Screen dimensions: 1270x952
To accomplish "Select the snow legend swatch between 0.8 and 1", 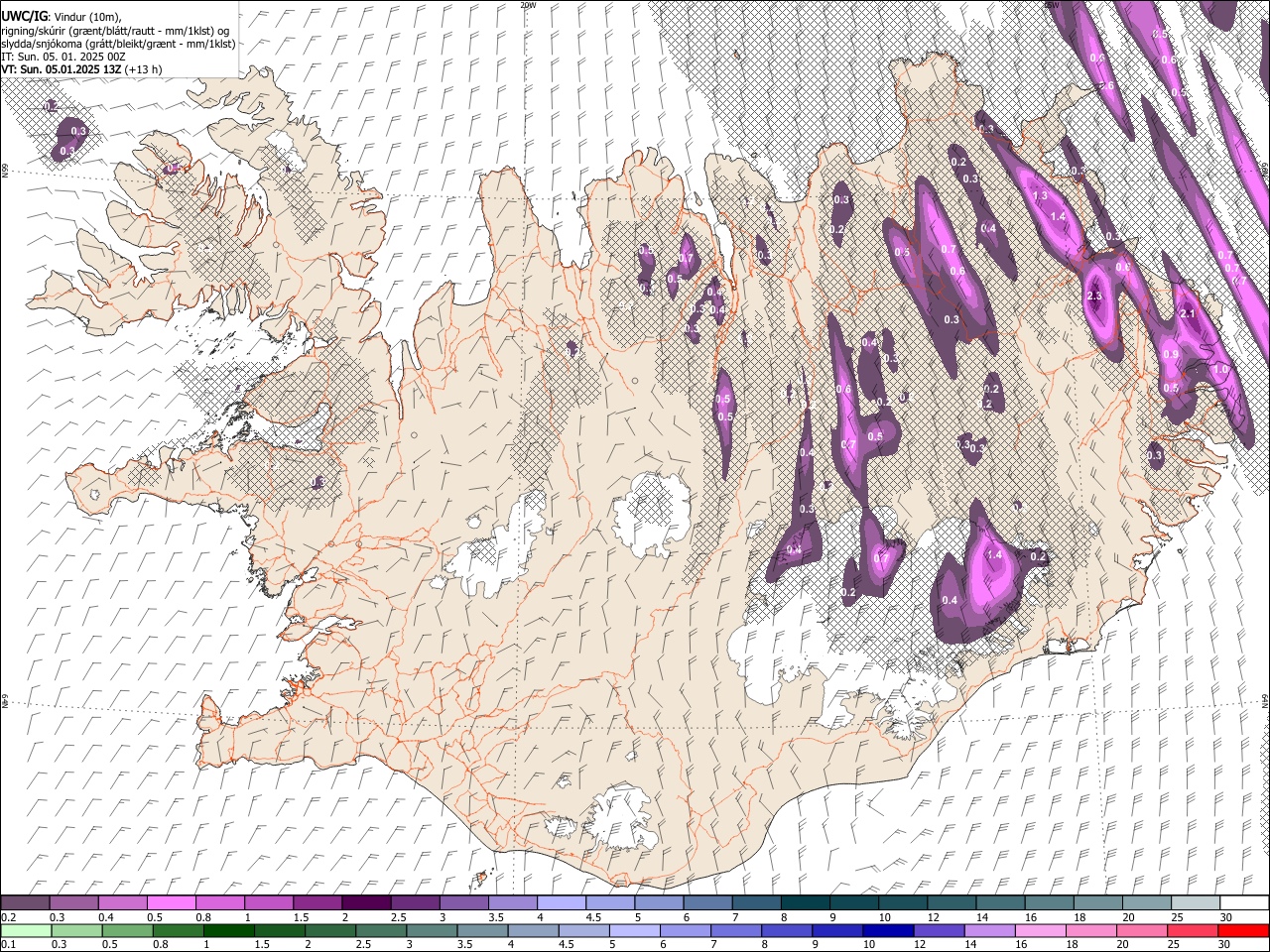I will (x=219, y=902).
